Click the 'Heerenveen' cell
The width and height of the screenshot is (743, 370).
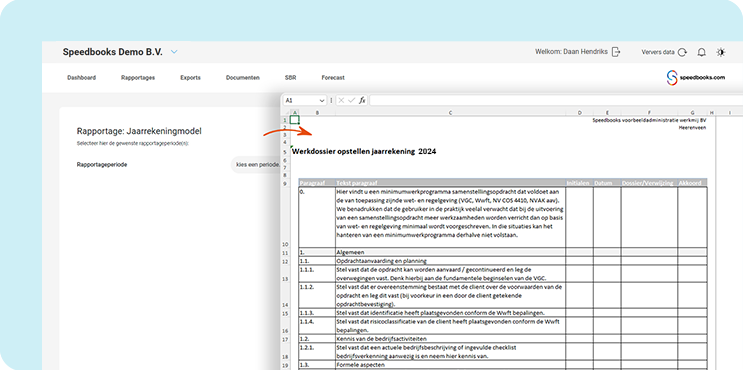(x=692, y=128)
